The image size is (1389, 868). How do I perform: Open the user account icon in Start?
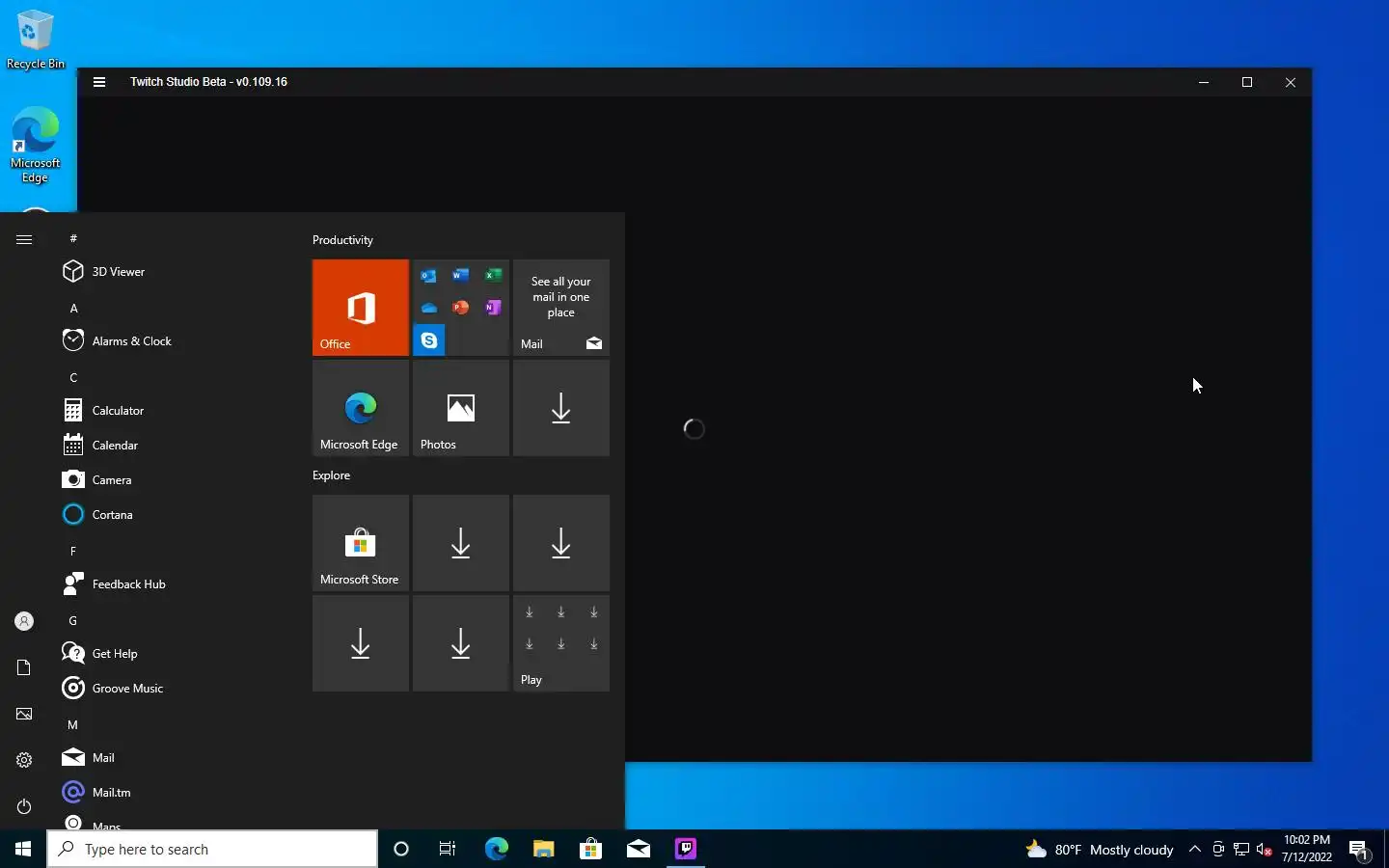[24, 622]
